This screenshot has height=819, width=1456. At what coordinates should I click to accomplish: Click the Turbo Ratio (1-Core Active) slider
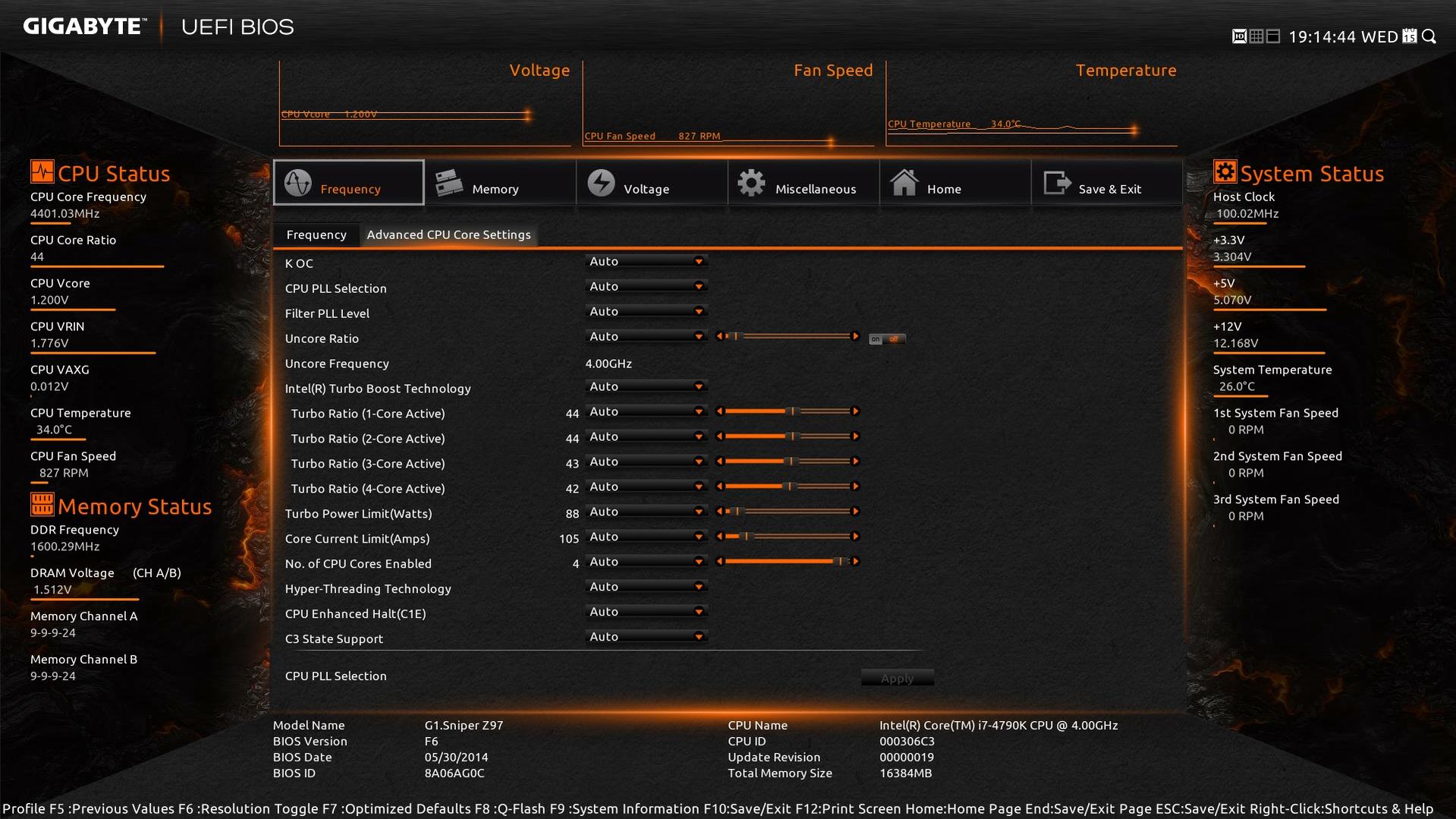click(788, 411)
